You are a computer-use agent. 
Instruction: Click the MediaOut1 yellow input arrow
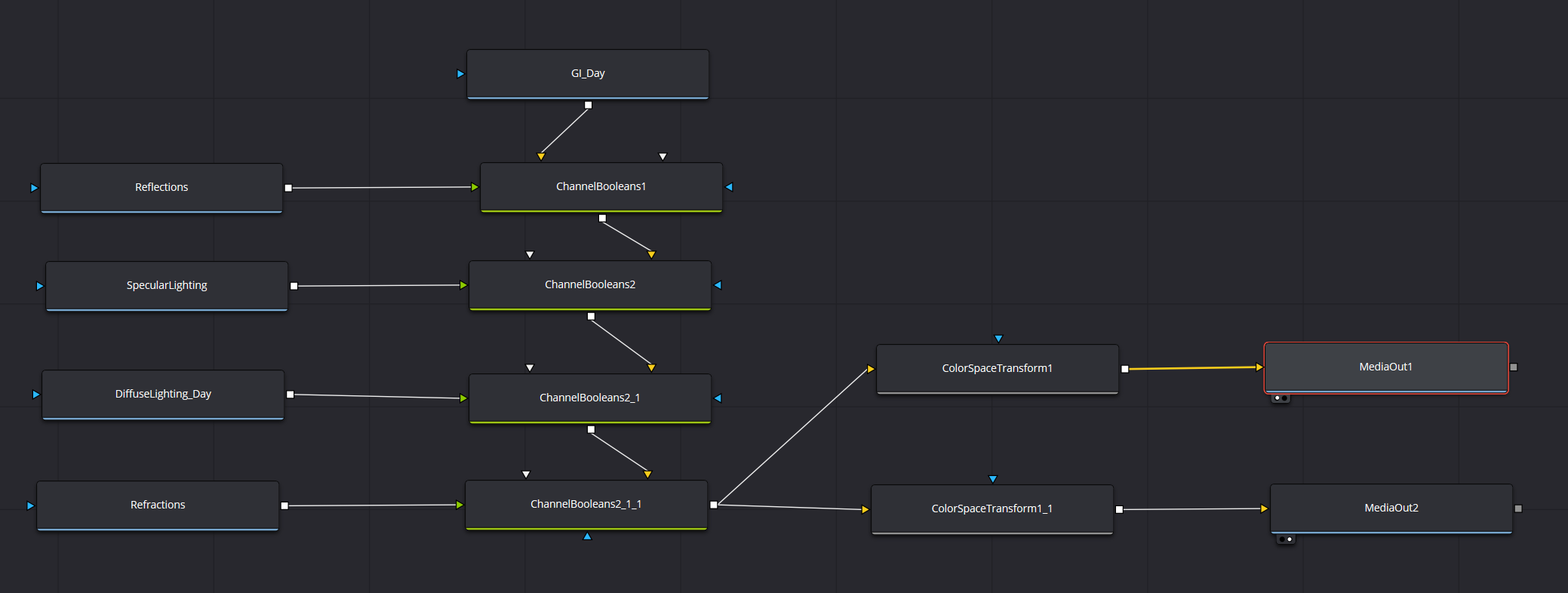pos(1259,367)
